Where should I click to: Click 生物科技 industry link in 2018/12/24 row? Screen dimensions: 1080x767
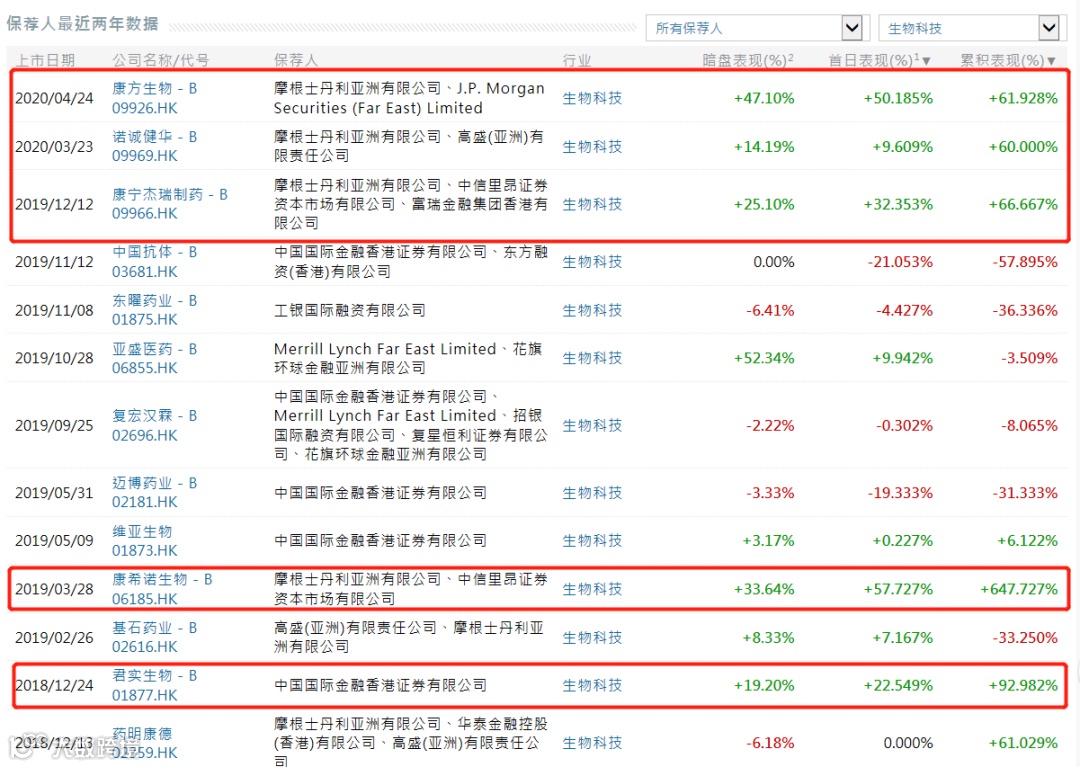click(x=592, y=685)
